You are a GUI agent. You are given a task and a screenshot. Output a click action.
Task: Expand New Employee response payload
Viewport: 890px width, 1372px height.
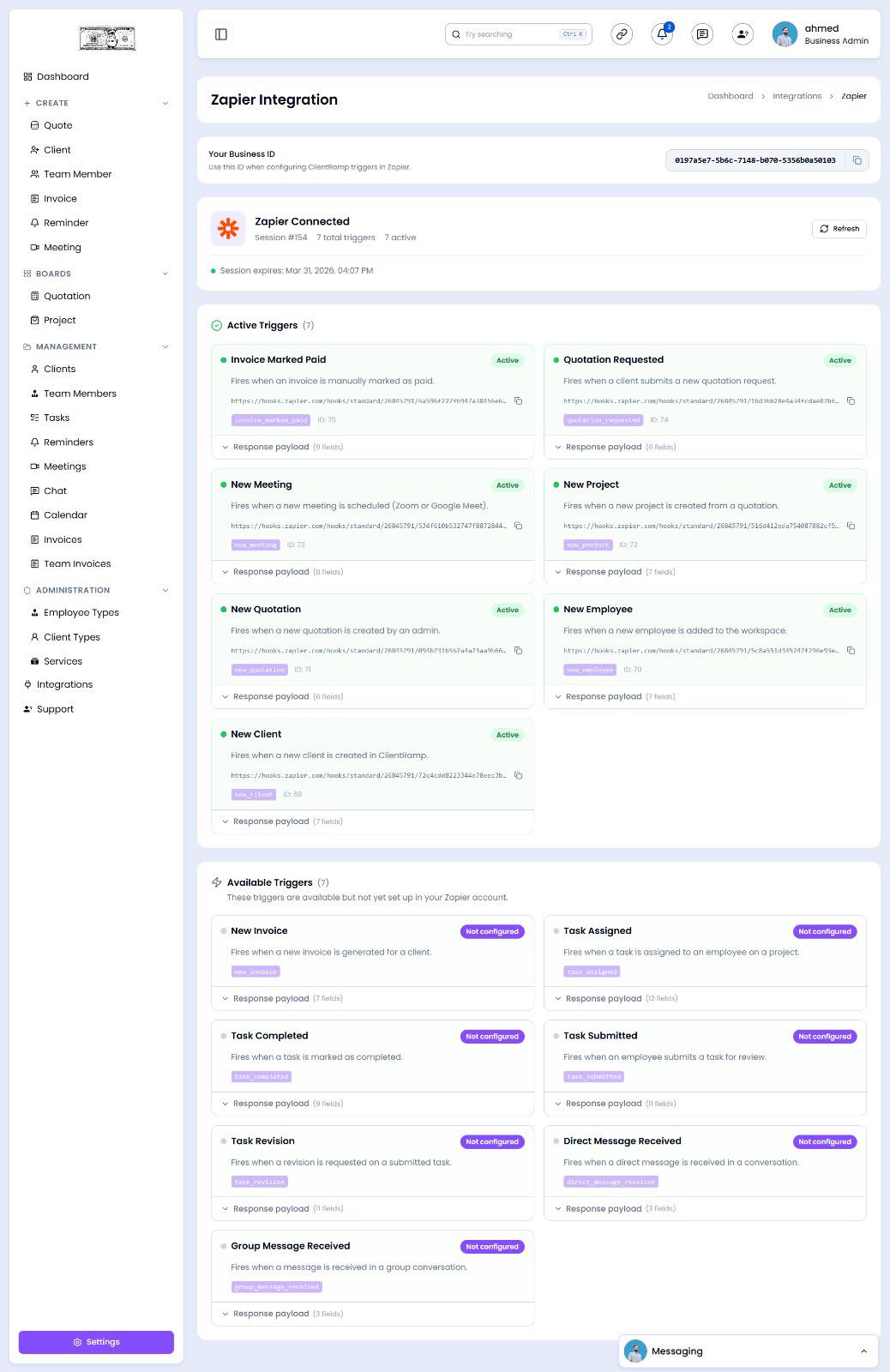point(705,696)
